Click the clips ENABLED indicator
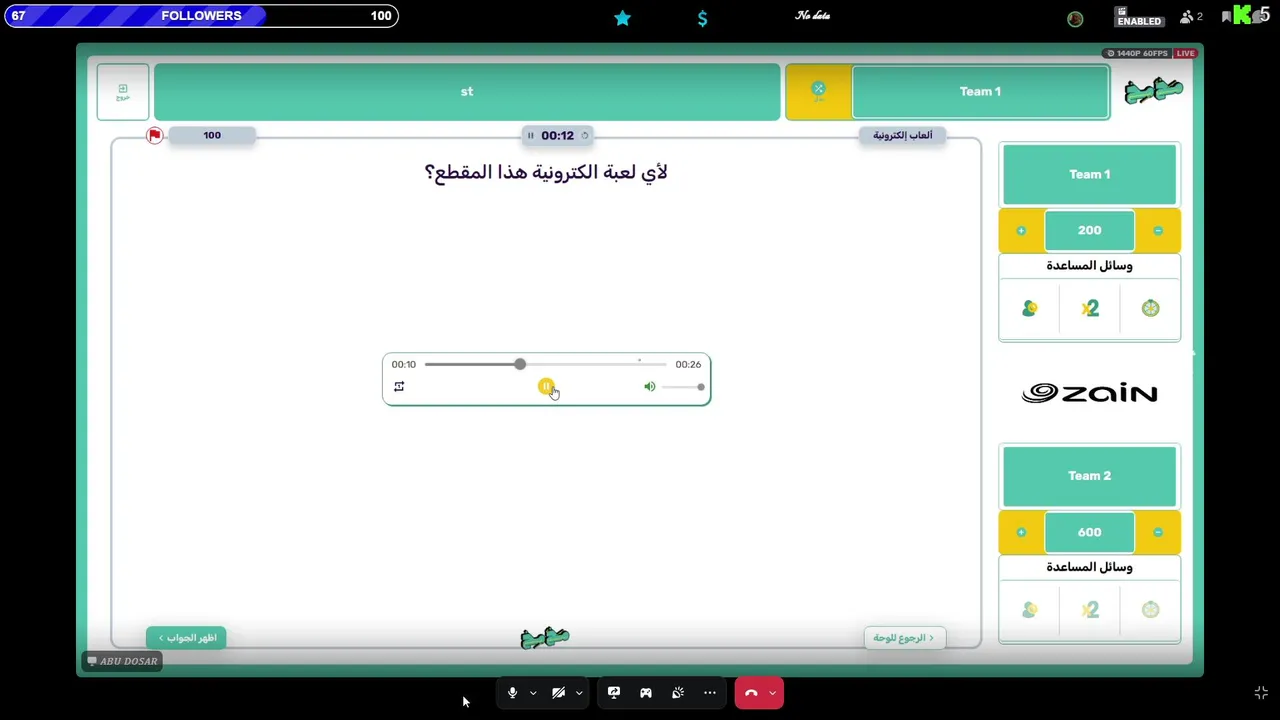Screen dimensions: 1280x720 click(x=1139, y=17)
